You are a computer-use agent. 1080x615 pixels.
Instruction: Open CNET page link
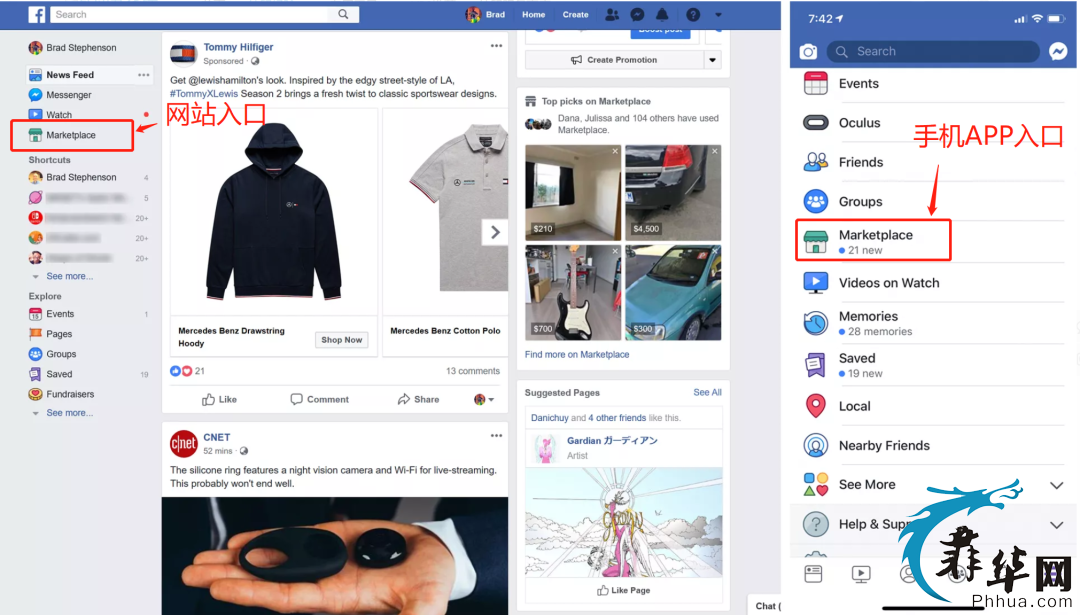click(x=216, y=437)
